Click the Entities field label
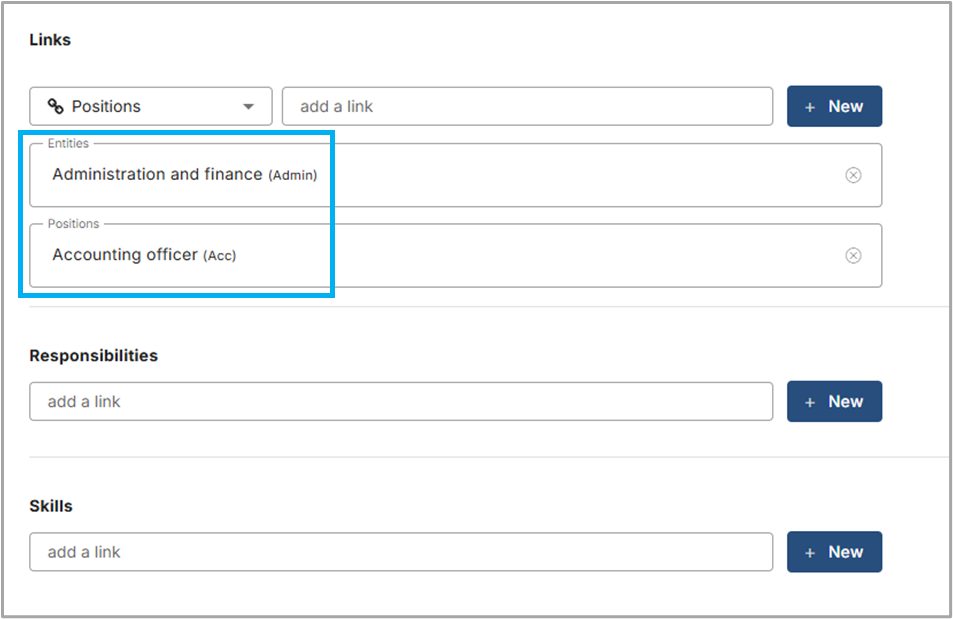Viewport: 953px width, 619px height. (67, 144)
